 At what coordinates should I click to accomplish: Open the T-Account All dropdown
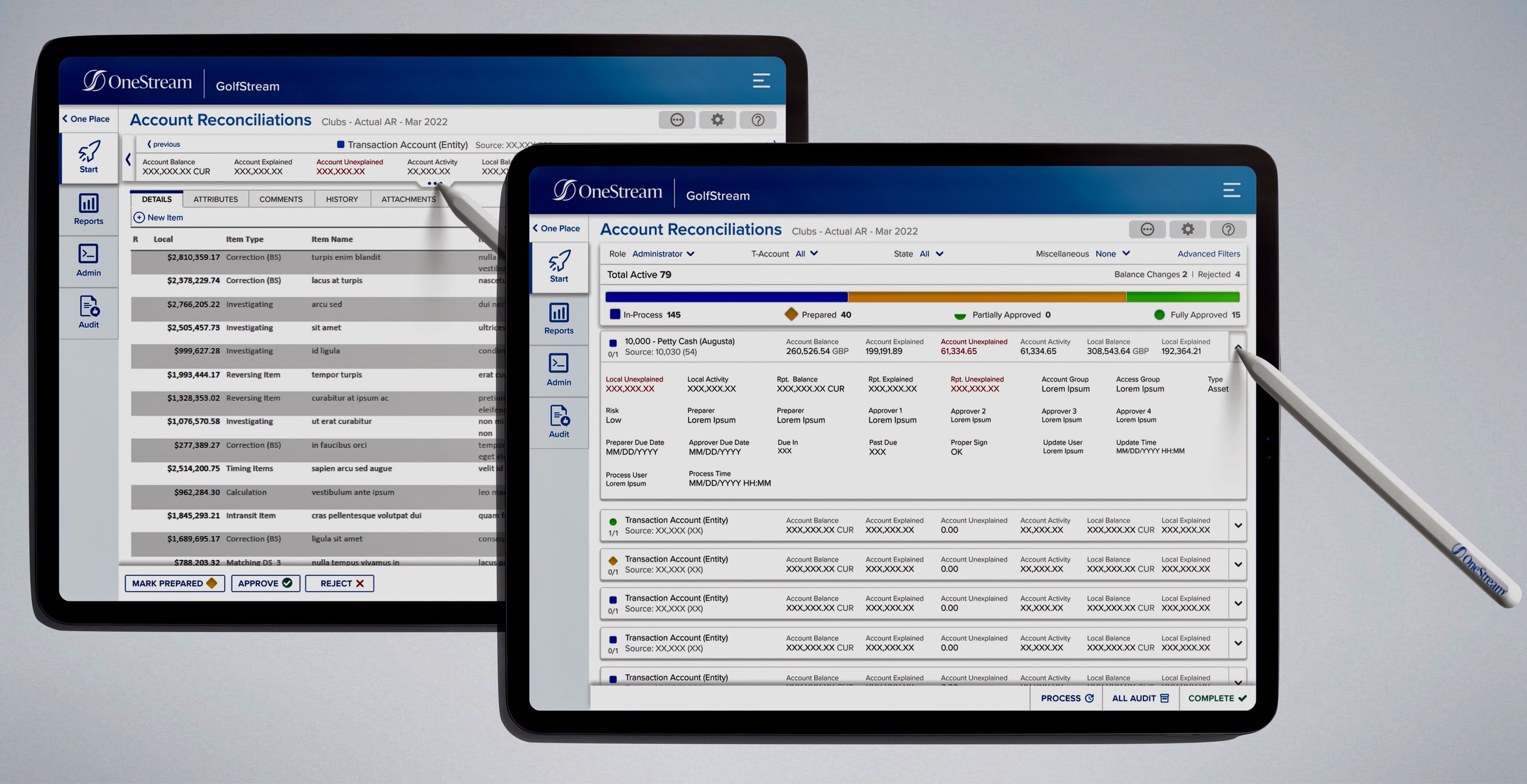[806, 254]
